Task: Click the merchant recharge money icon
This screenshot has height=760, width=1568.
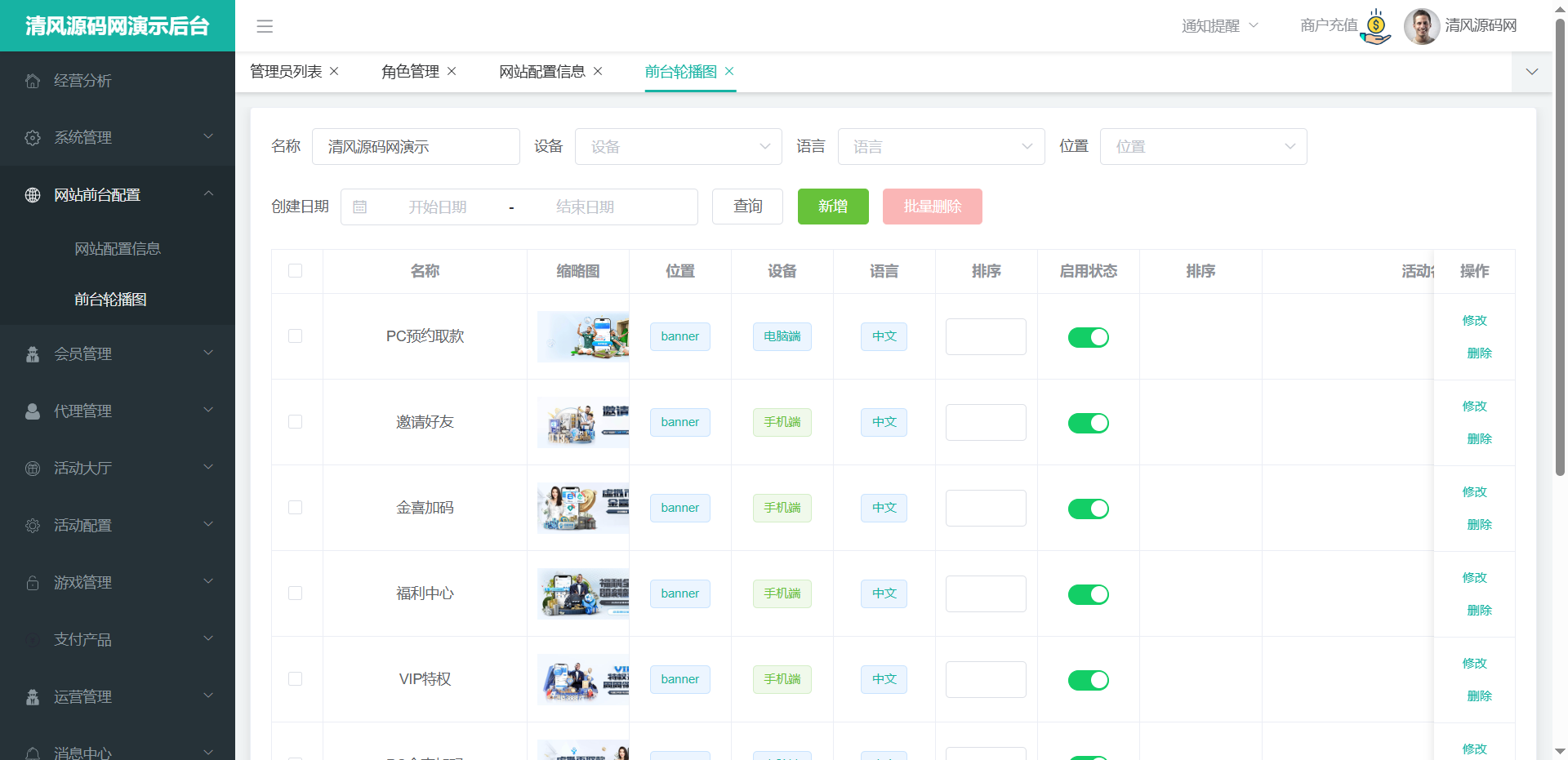Action: coord(1376,27)
